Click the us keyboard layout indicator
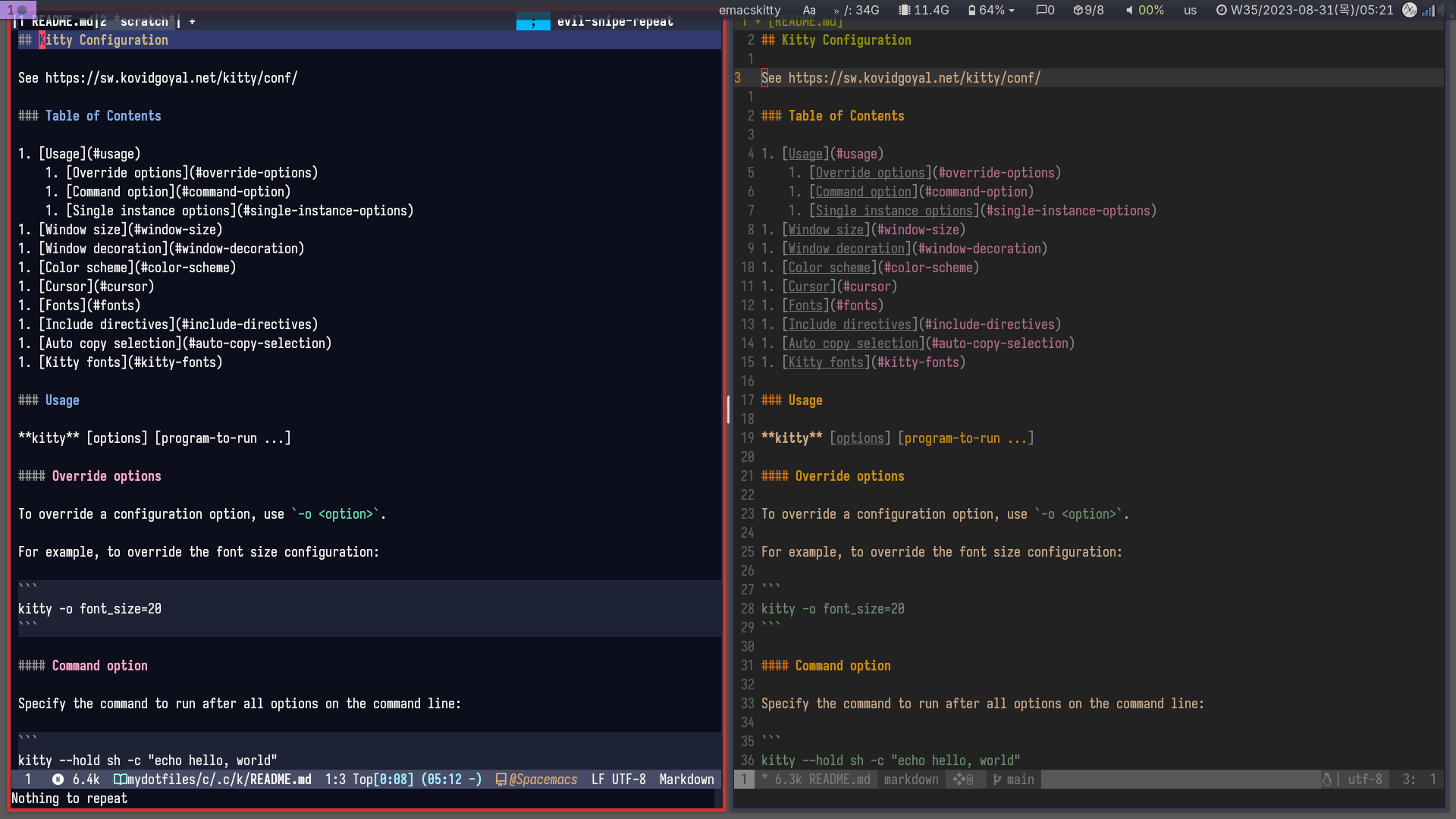This screenshot has width=1456, height=819. coord(1190,10)
